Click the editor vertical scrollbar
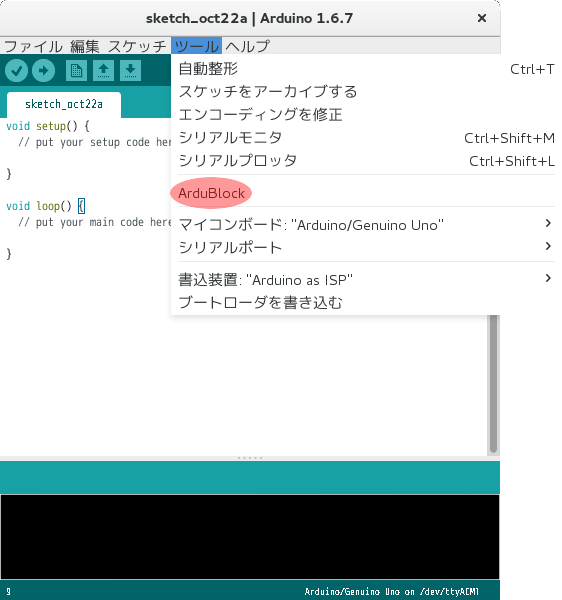This screenshot has height=600, width=562. [x=493, y=385]
